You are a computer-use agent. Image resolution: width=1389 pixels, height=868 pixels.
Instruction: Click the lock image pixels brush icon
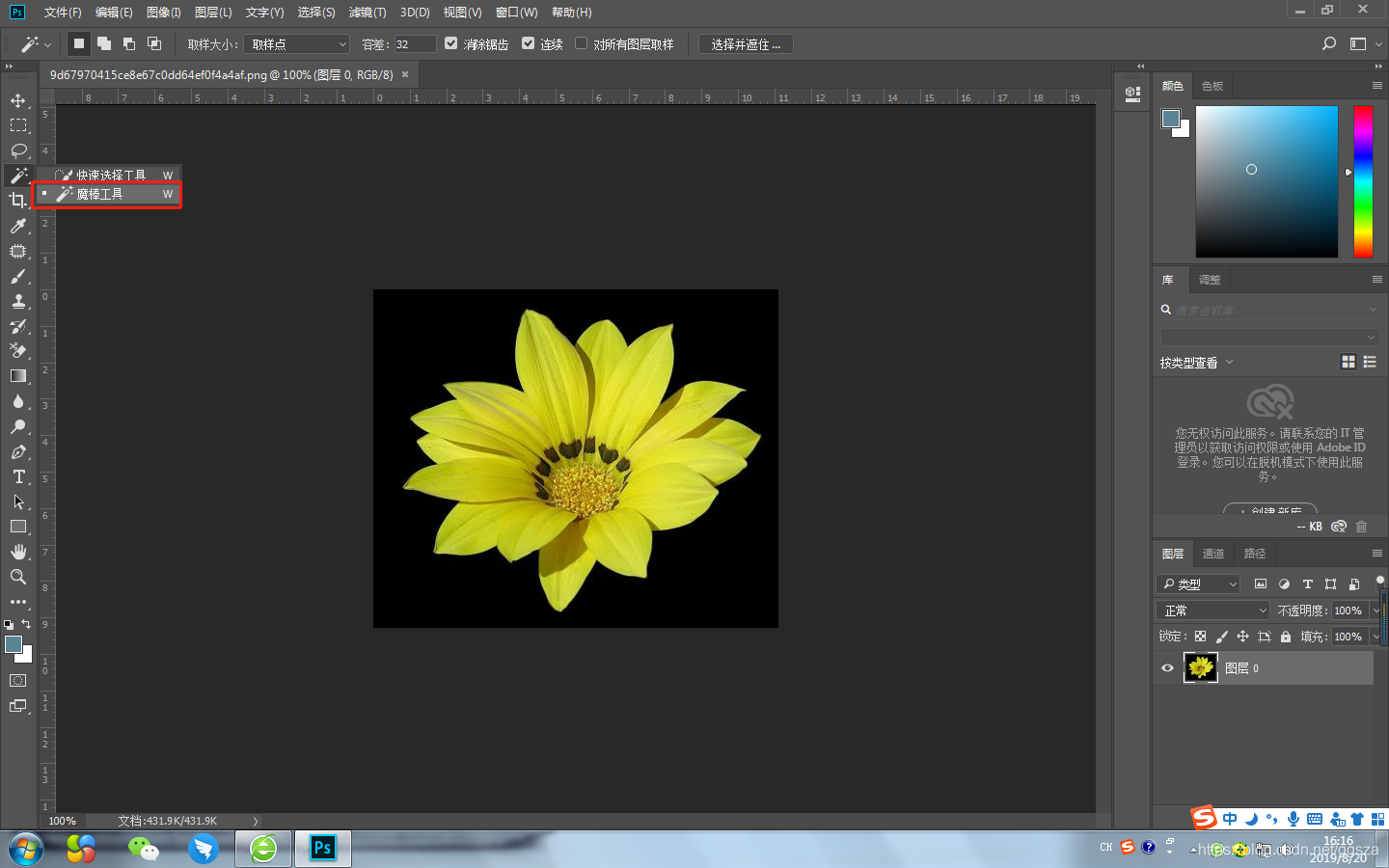click(x=1221, y=637)
